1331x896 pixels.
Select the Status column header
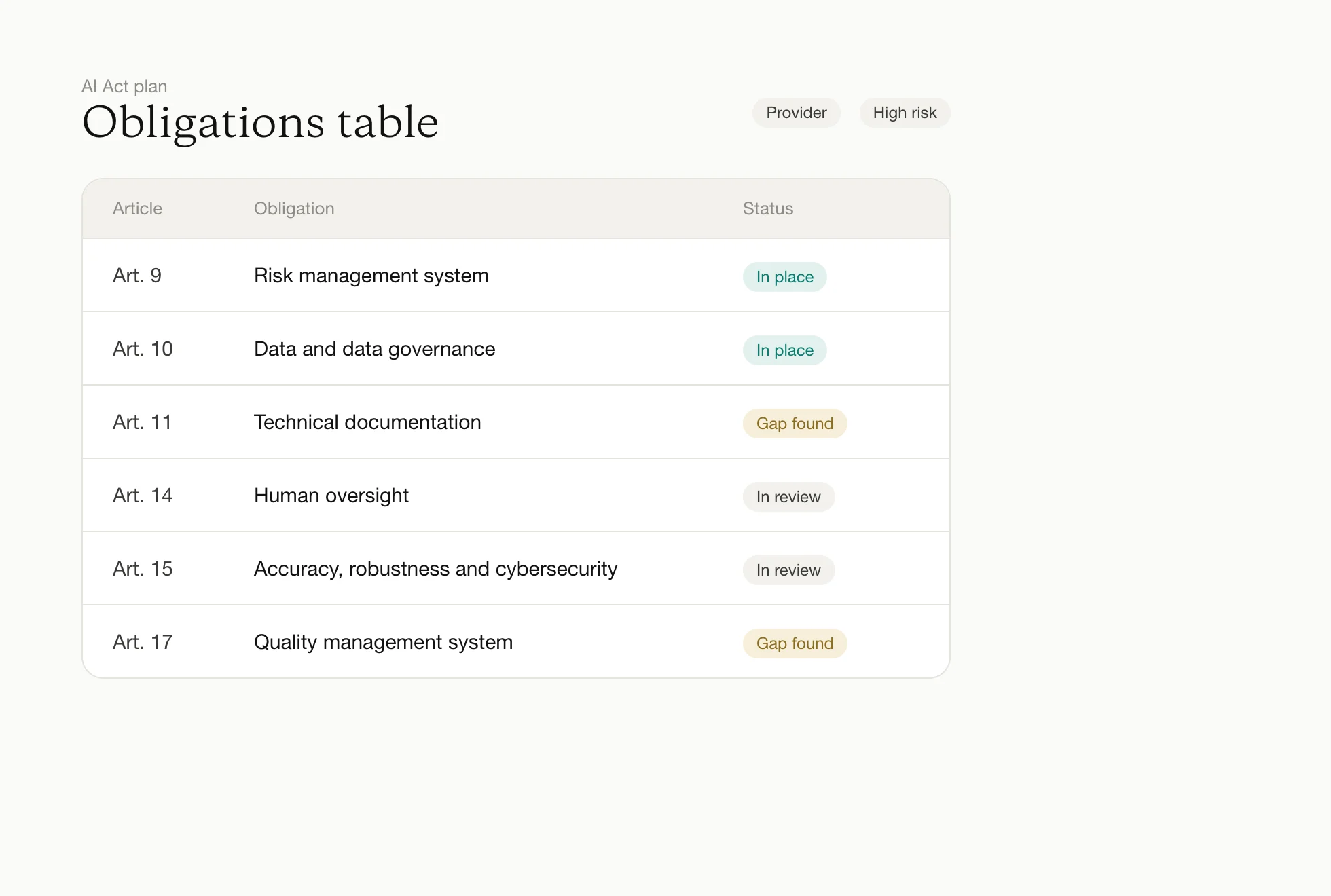pos(767,208)
